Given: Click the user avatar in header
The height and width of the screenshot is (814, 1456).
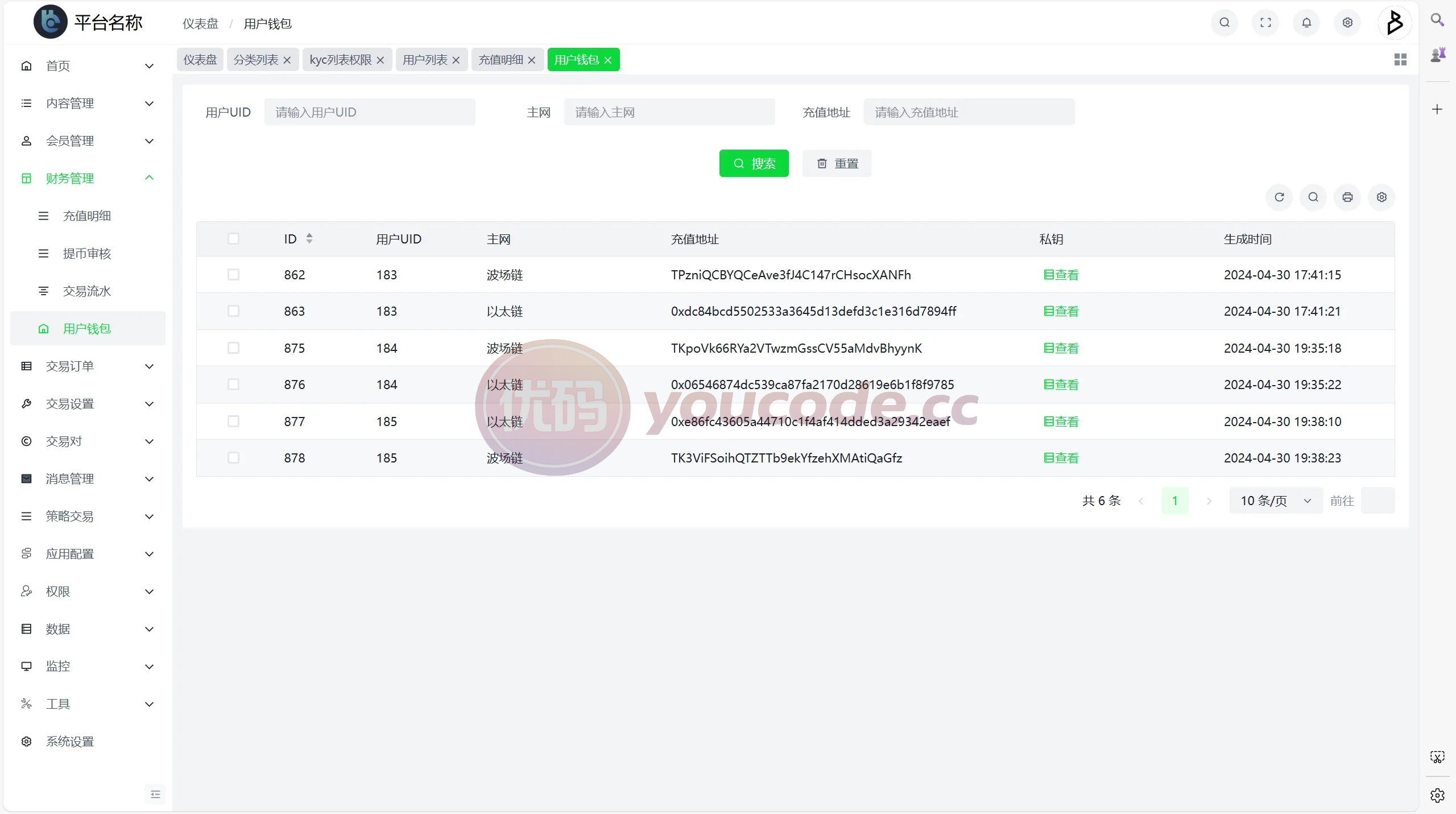Looking at the screenshot, I should point(1394,23).
